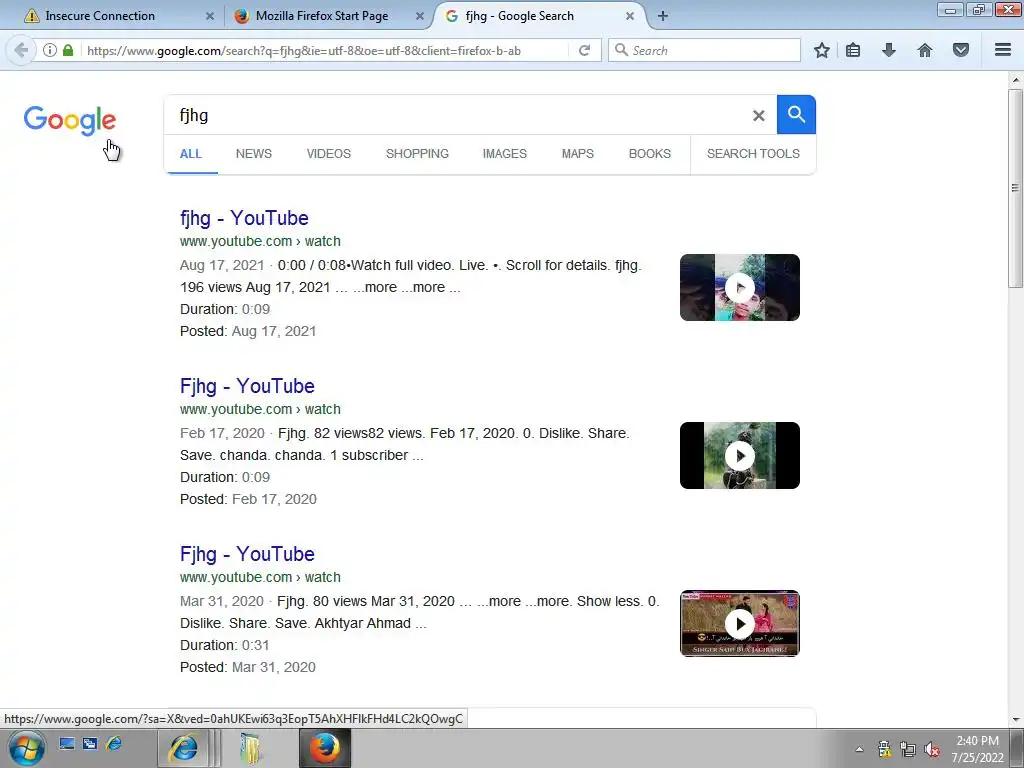
Task: Click the small Internet Explorer quick launch icon
Action: (114, 743)
